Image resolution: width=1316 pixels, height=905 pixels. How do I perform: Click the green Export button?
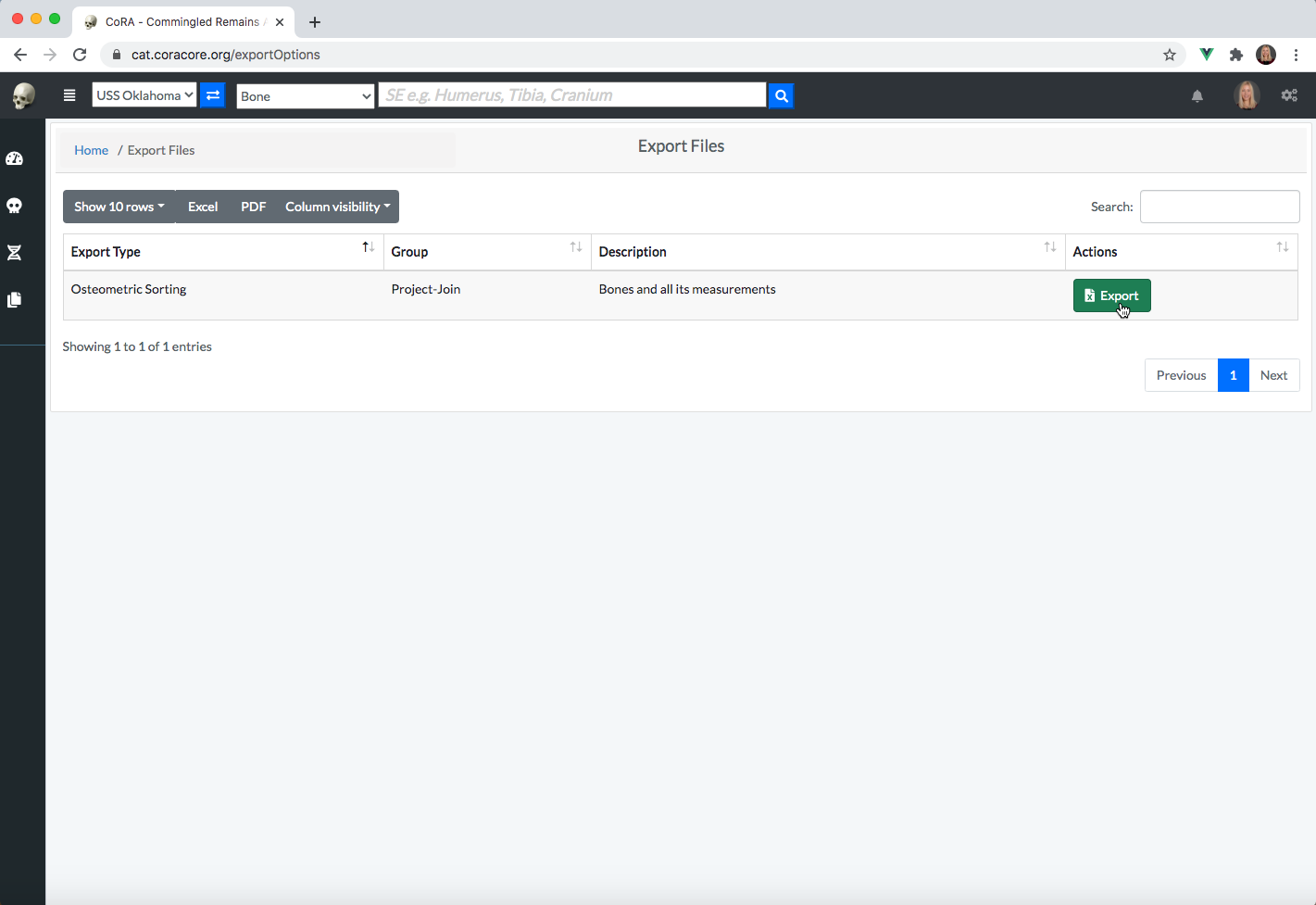pyautogui.click(x=1111, y=295)
